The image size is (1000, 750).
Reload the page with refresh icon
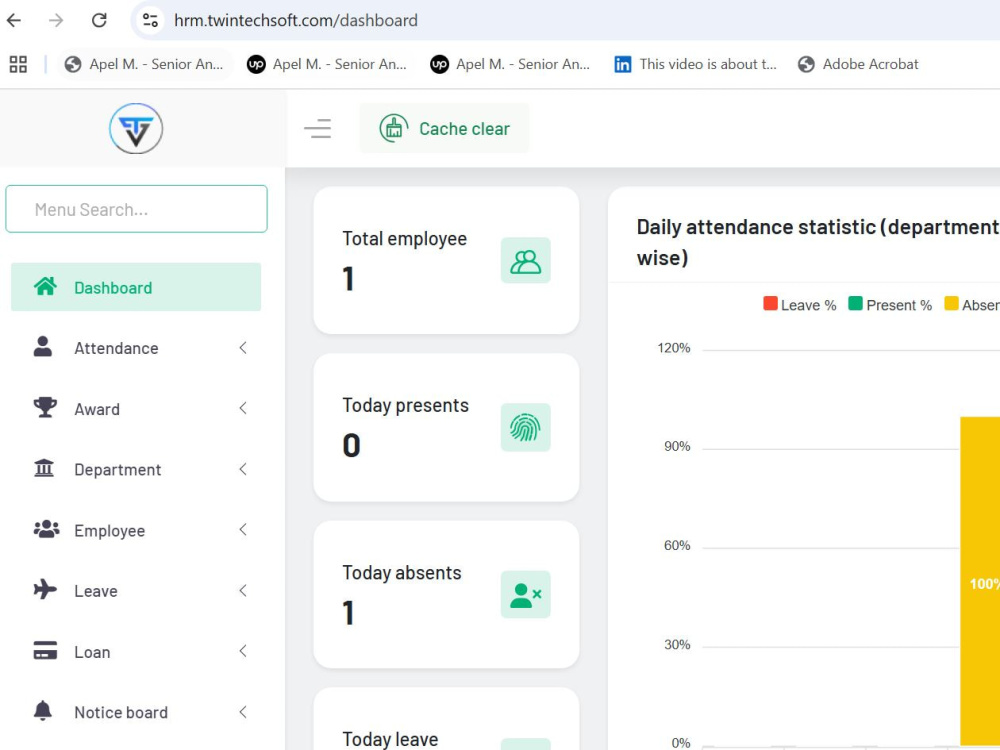point(99,20)
